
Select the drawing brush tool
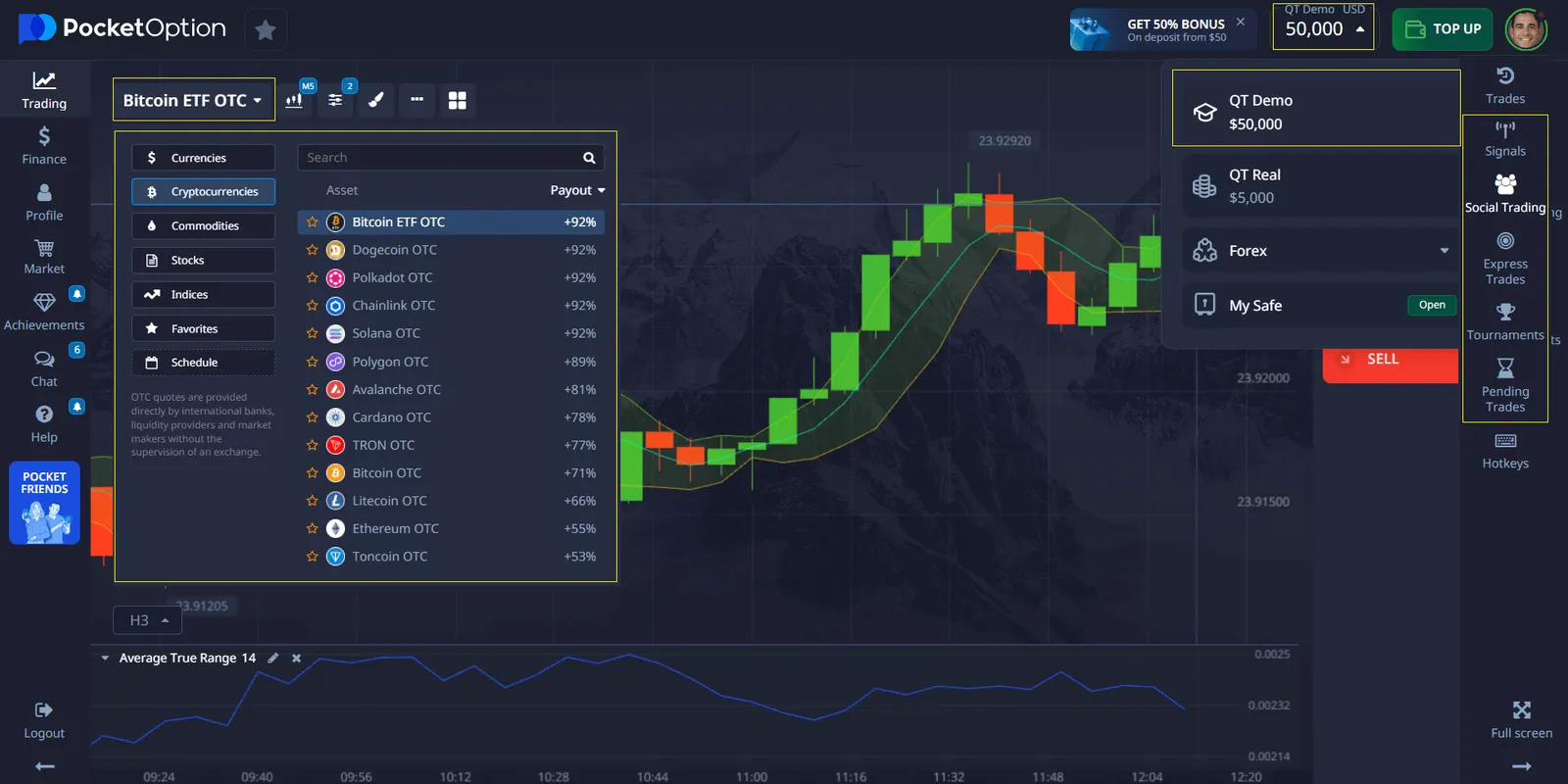click(x=375, y=100)
